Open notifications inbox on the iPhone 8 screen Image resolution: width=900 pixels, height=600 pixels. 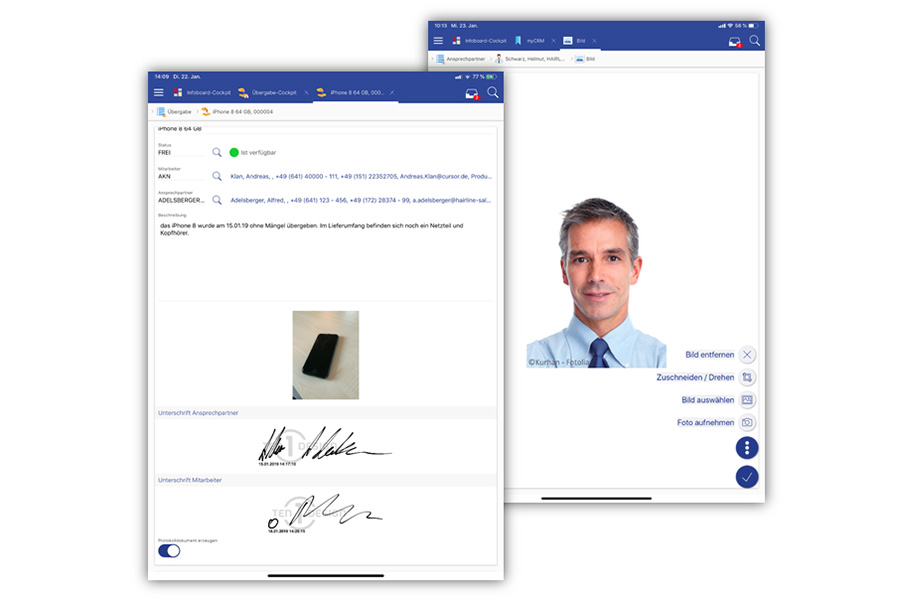point(472,93)
